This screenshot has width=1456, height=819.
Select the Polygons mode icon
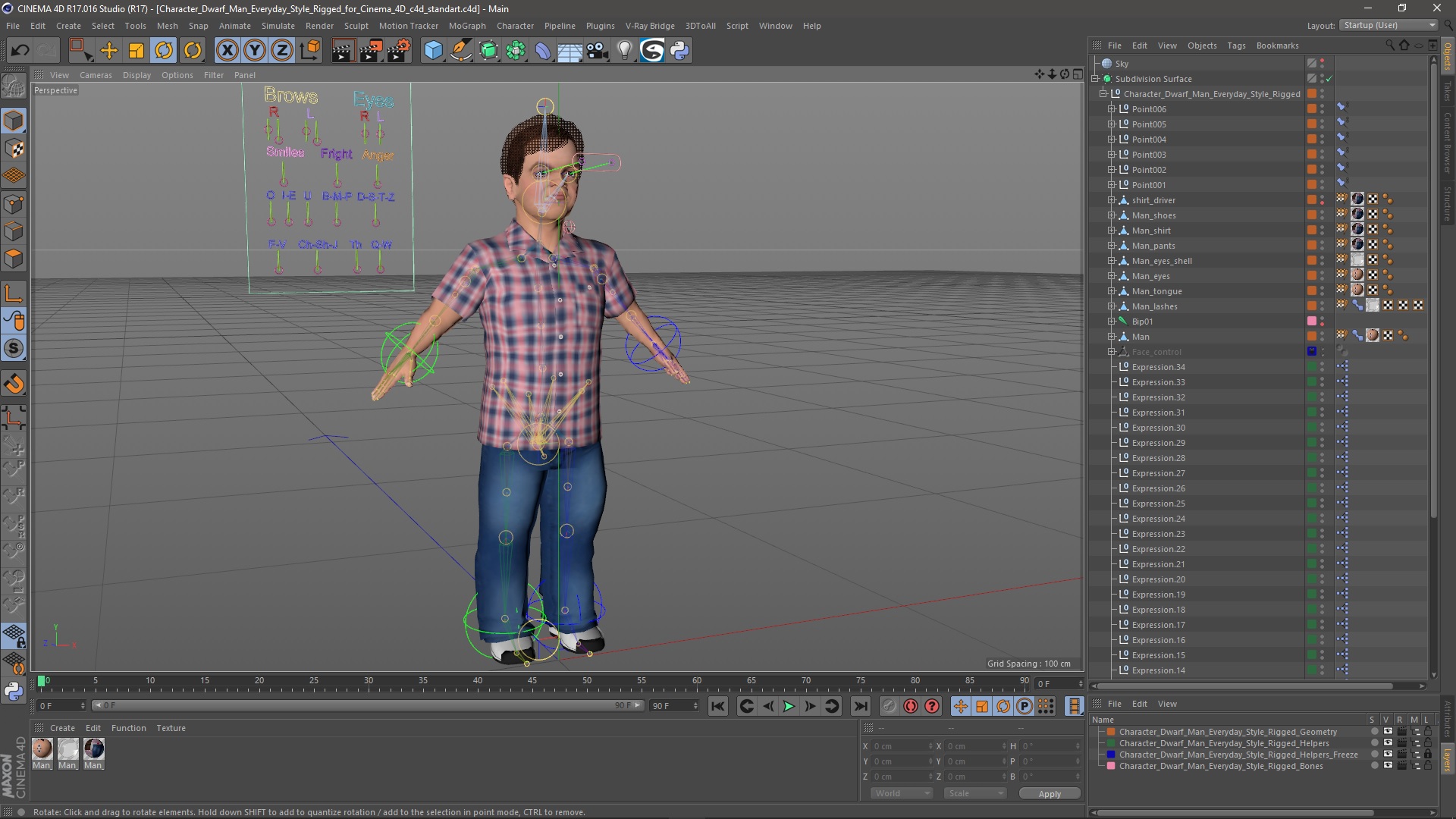pyautogui.click(x=14, y=259)
